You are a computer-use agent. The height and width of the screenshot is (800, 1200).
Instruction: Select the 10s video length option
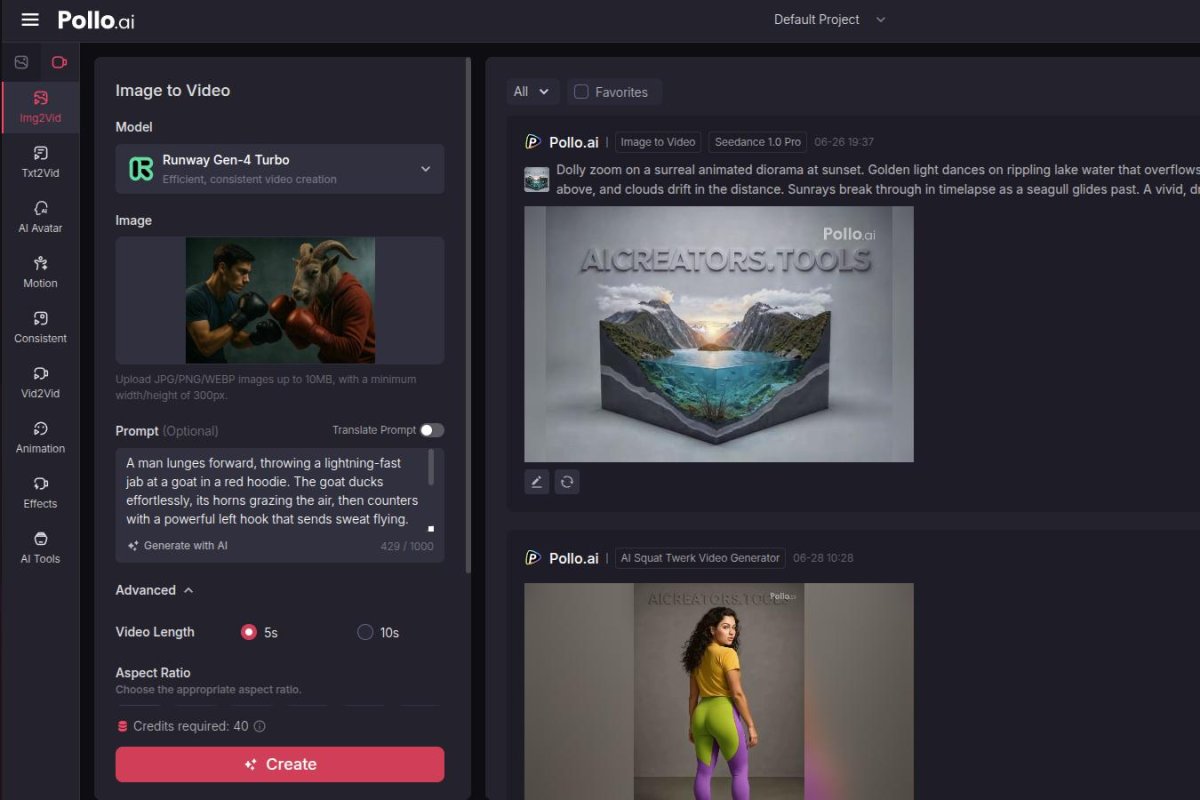click(365, 632)
